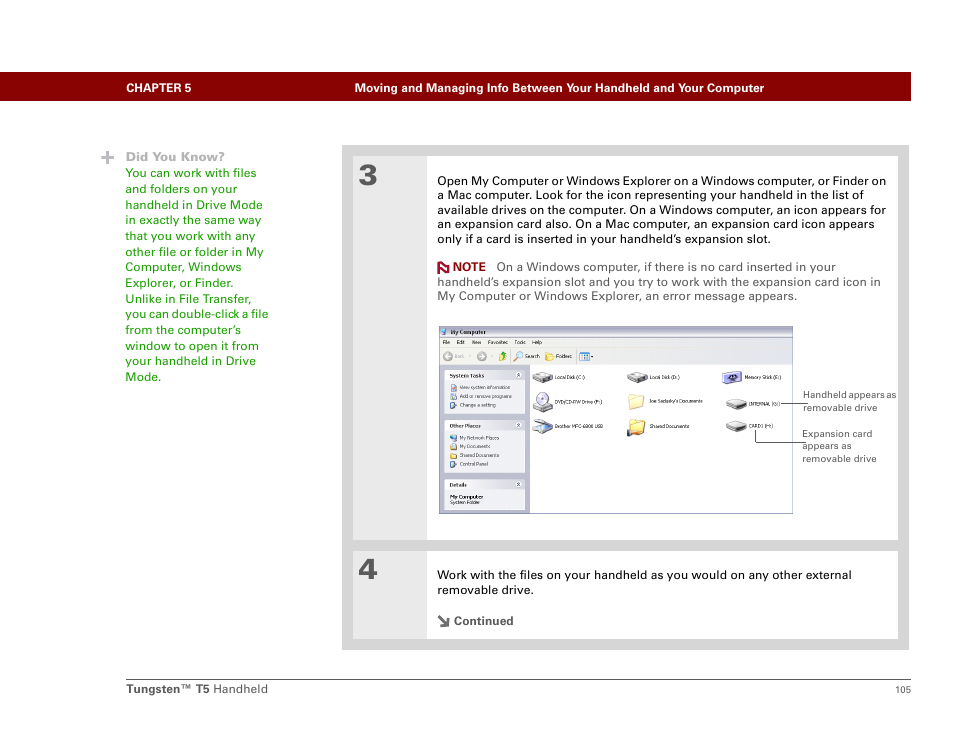Click the "Handheld appears as removable drive" callout
Viewport: 954px width, 738px height.
(x=849, y=402)
